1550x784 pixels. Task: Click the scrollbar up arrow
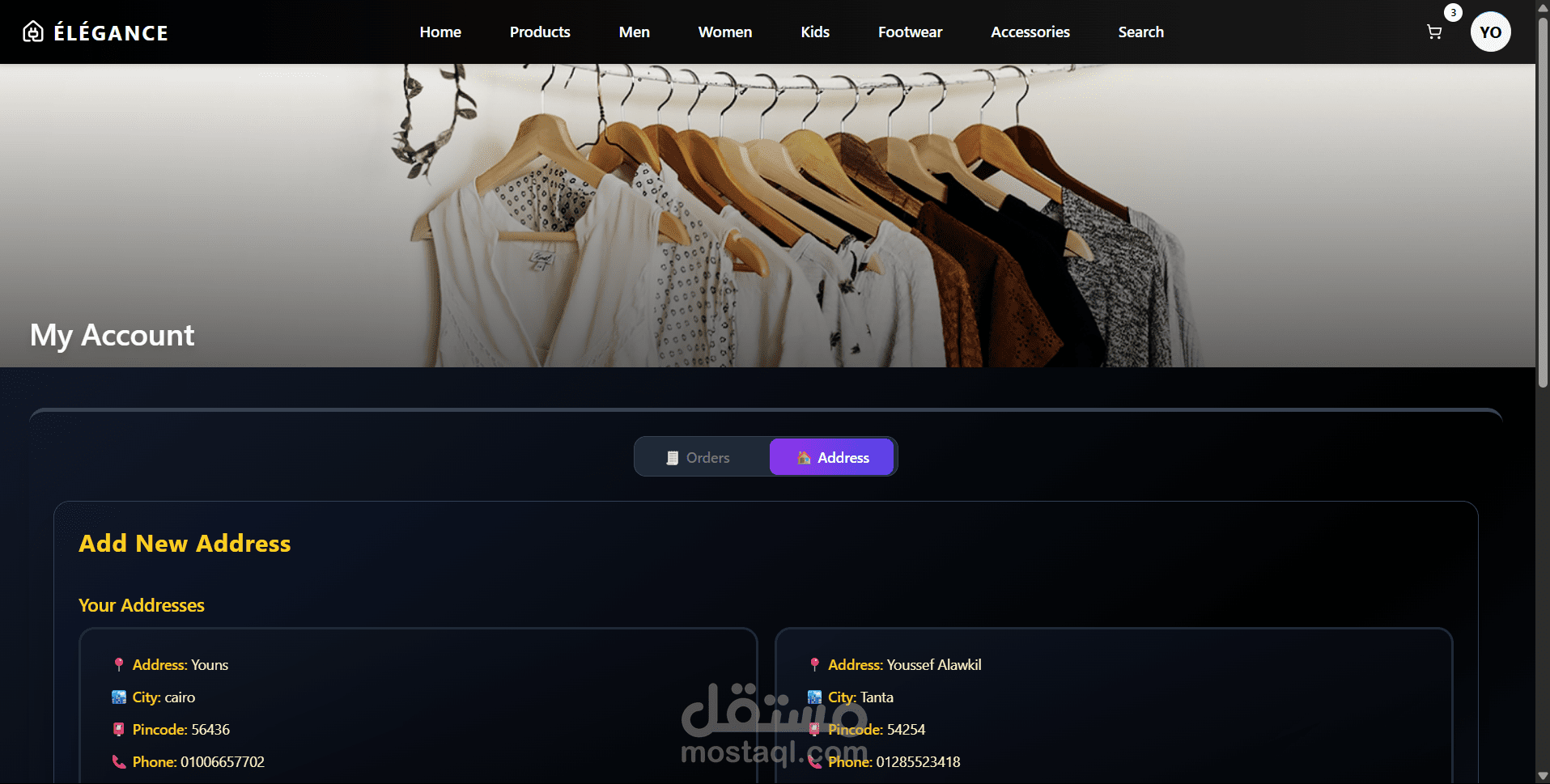coord(1543,6)
